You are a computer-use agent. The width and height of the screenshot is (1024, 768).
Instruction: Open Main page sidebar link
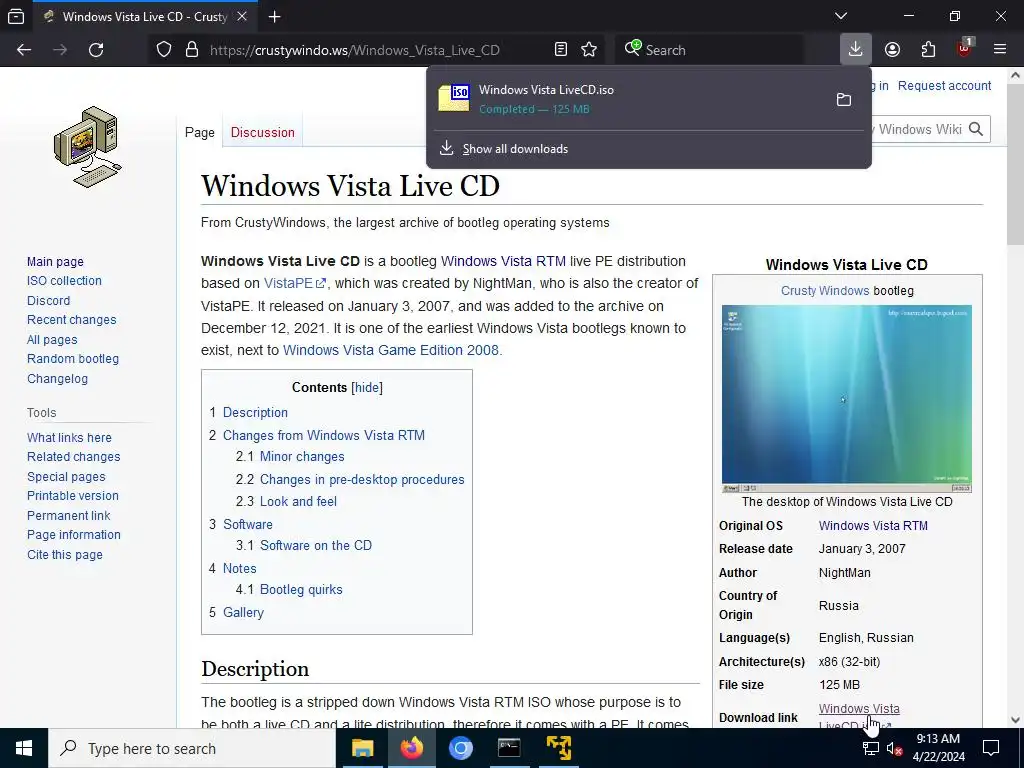click(56, 262)
